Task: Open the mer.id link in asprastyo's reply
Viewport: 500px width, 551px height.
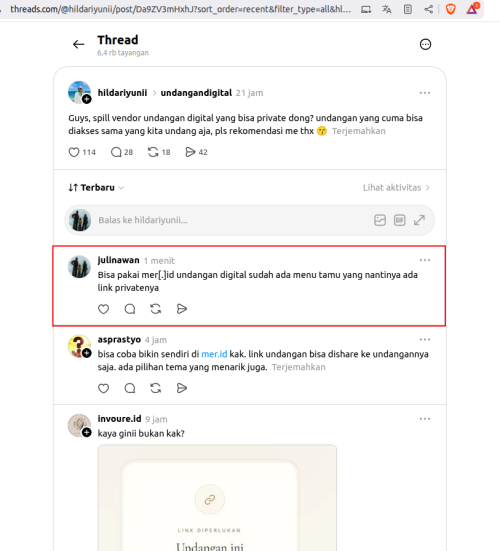Action: click(214, 354)
